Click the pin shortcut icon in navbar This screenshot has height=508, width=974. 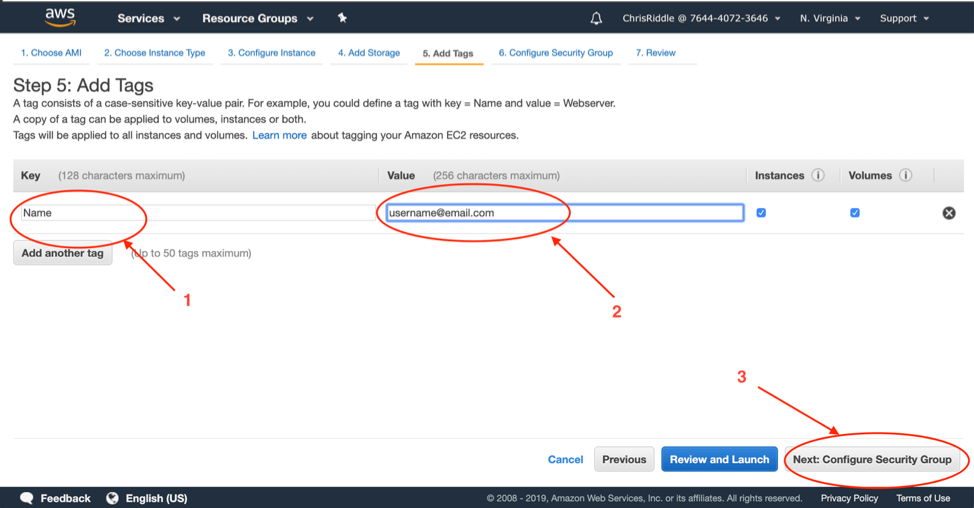(x=342, y=18)
